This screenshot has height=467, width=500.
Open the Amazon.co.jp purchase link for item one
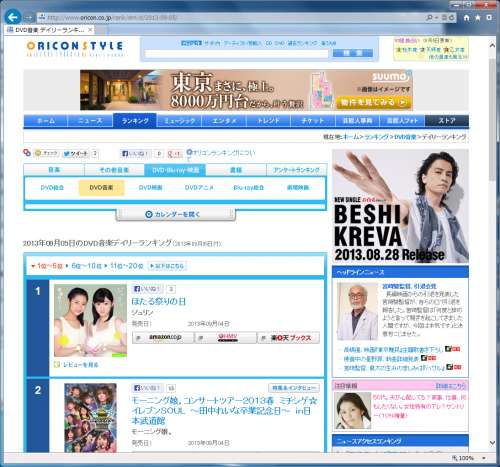click(x=163, y=337)
